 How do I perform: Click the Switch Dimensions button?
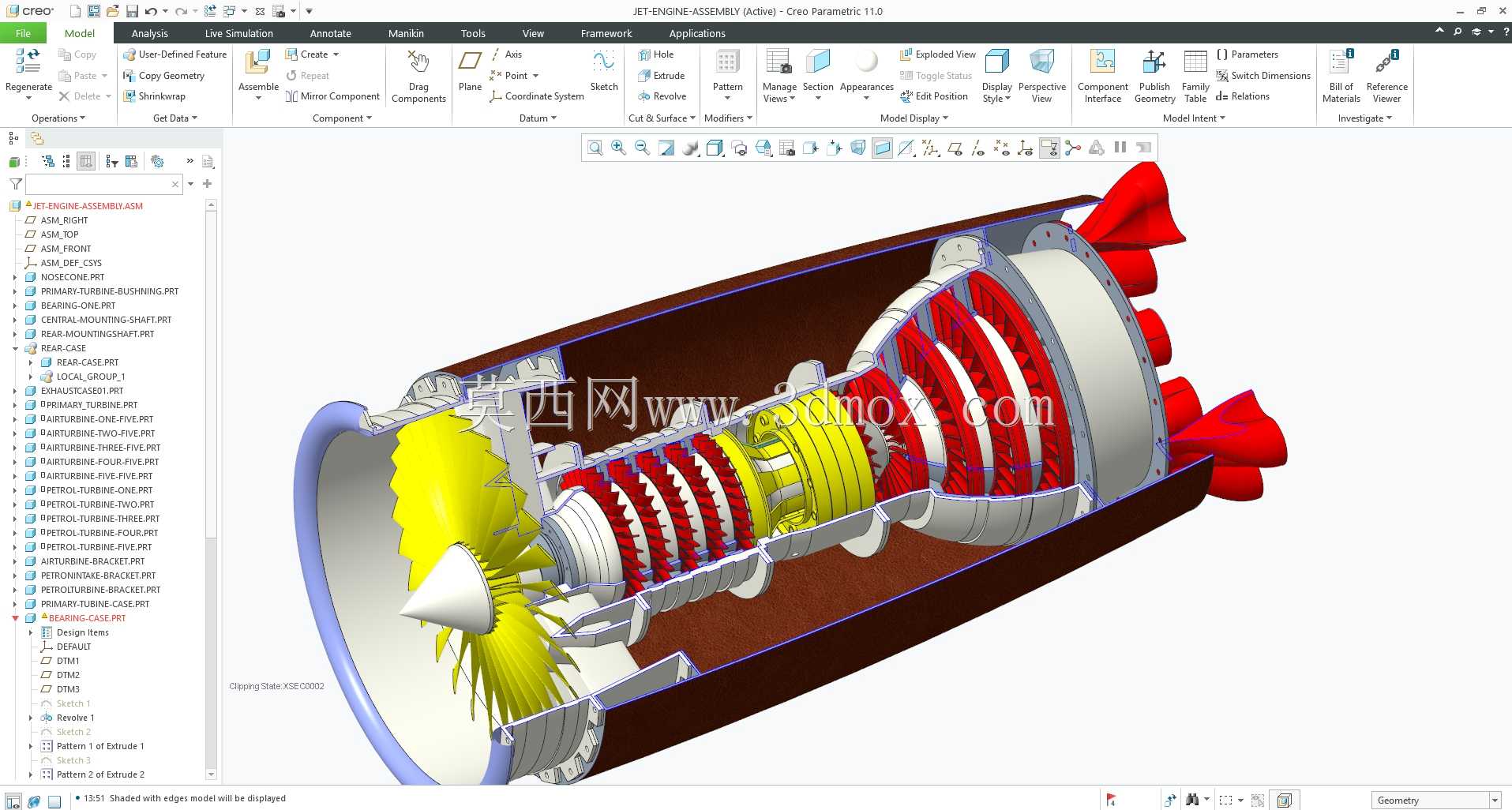coord(1263,76)
